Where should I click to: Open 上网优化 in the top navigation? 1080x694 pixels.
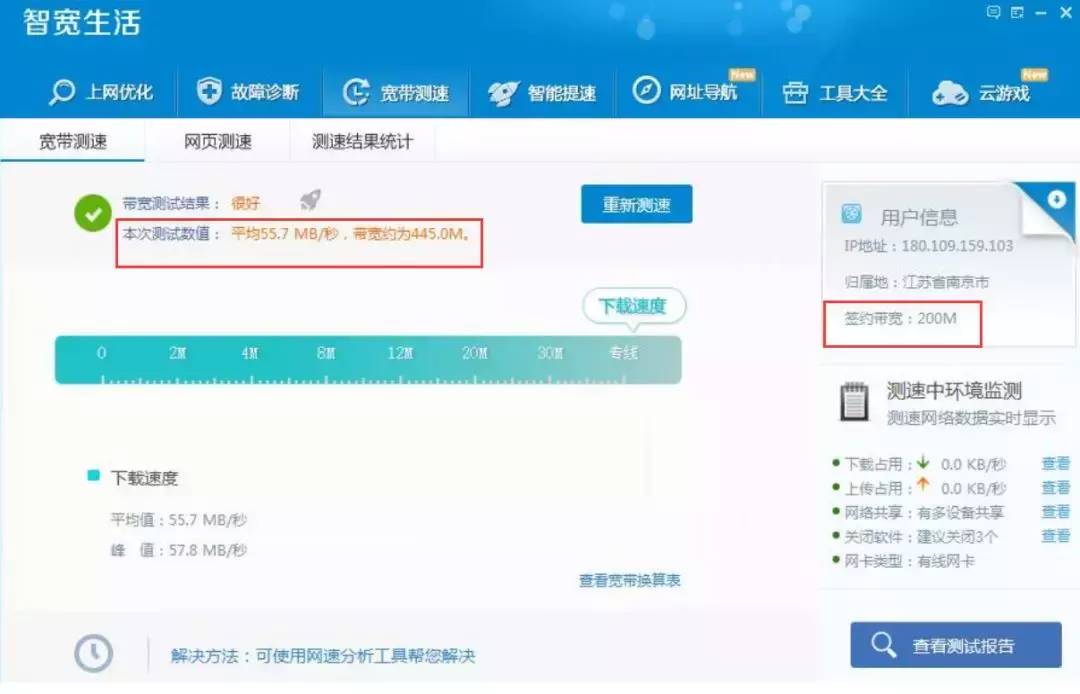[x=101, y=92]
